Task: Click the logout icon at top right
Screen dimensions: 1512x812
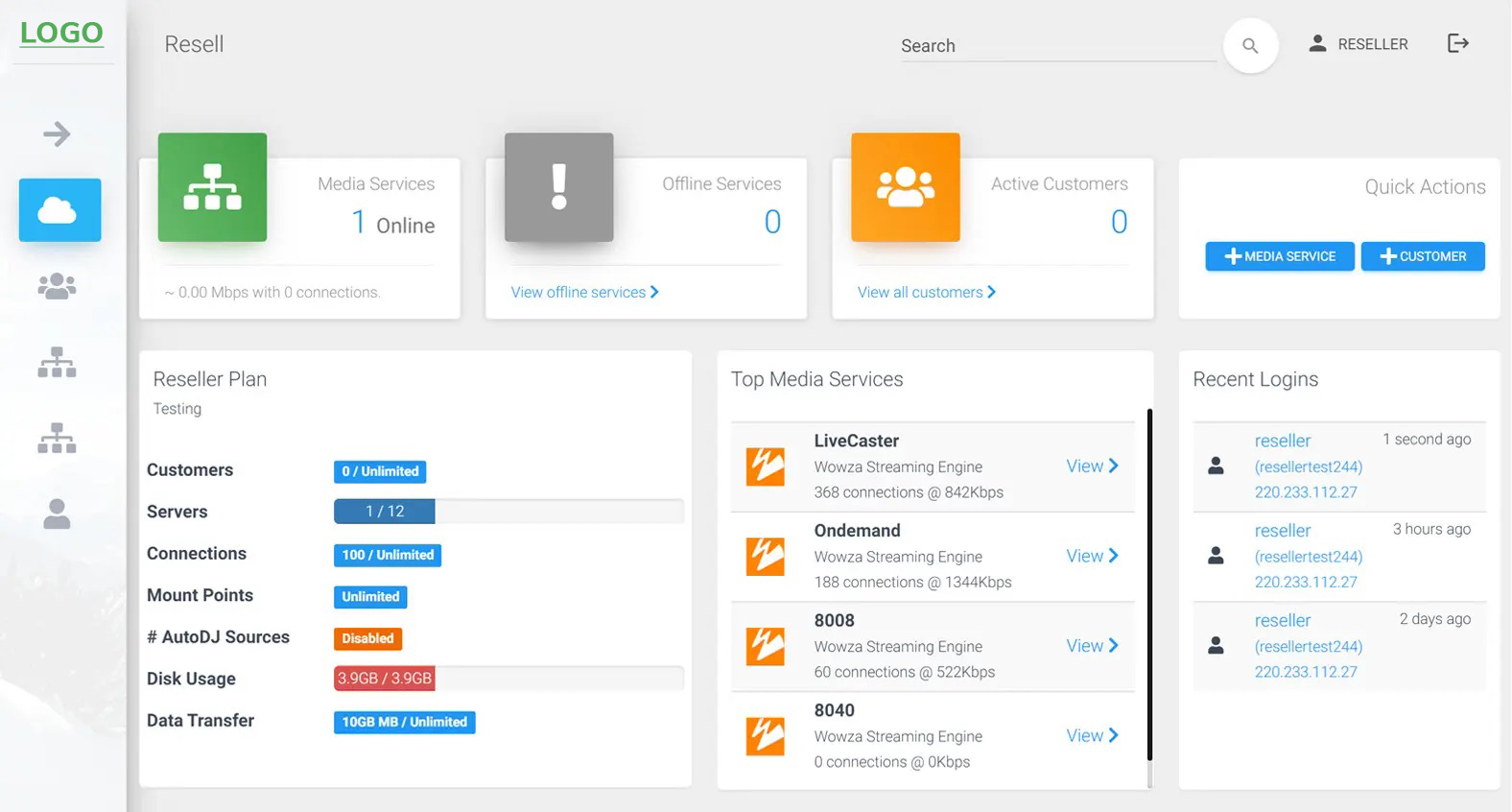Action: click(x=1457, y=43)
